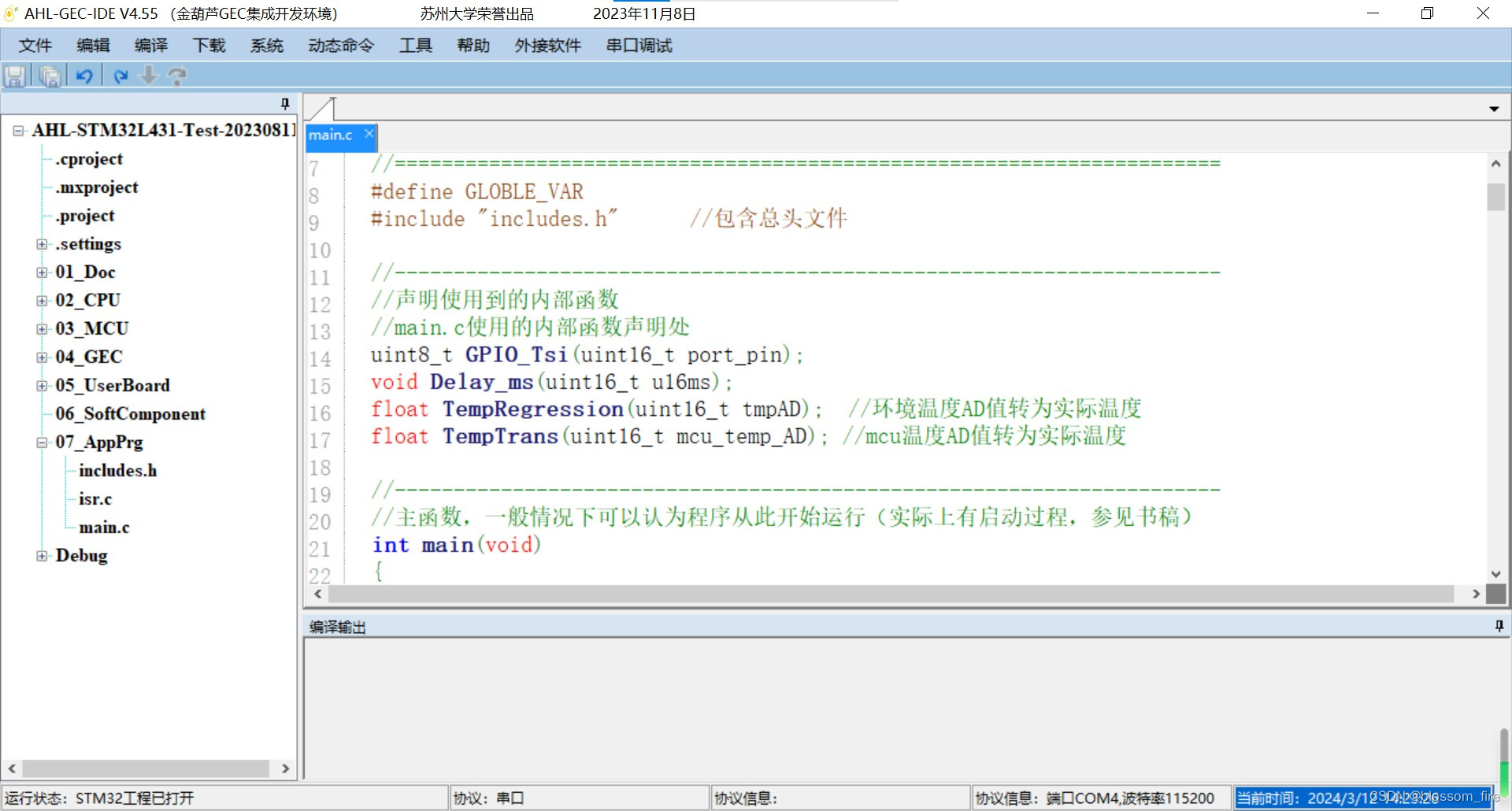Viewport: 1512px width, 811px height.
Task: Click the help question-mark toolbar icon
Action: coord(176,75)
